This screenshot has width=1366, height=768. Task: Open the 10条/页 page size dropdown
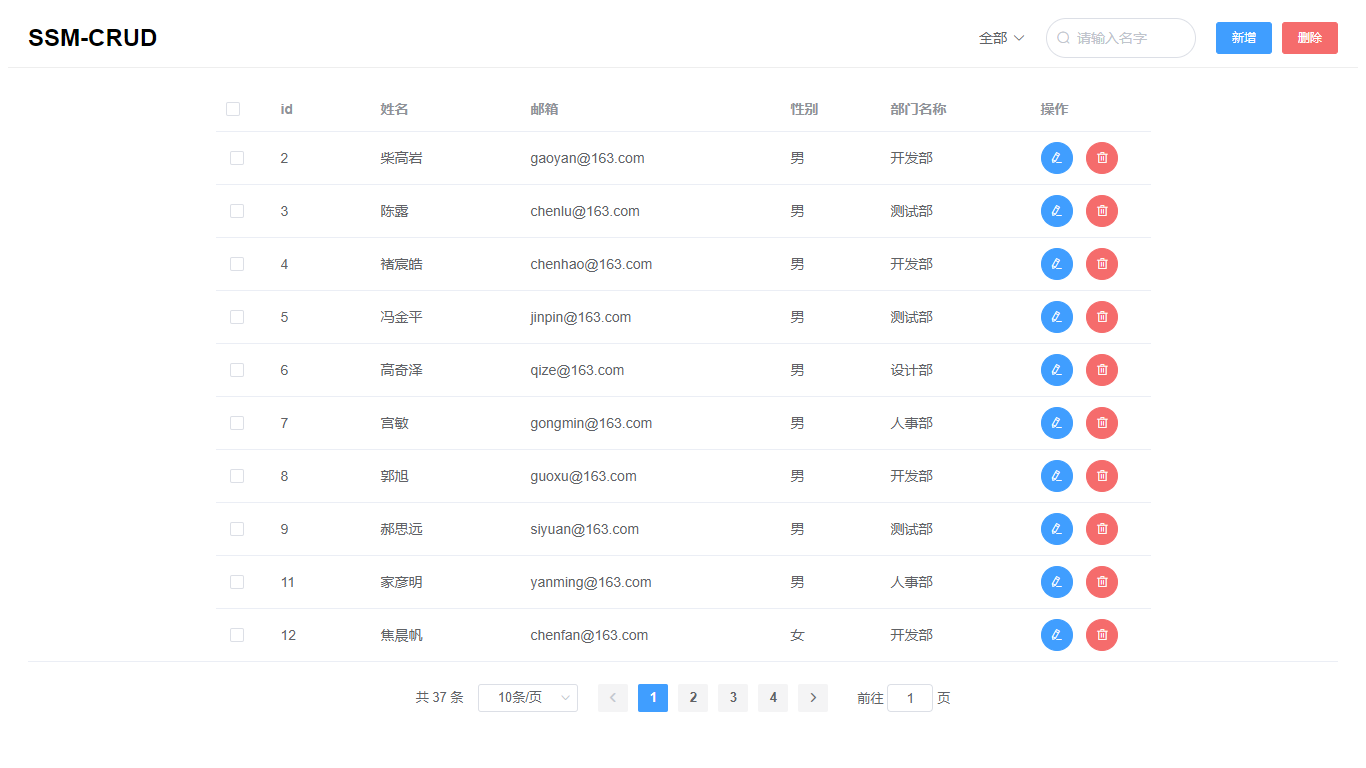[x=528, y=698]
